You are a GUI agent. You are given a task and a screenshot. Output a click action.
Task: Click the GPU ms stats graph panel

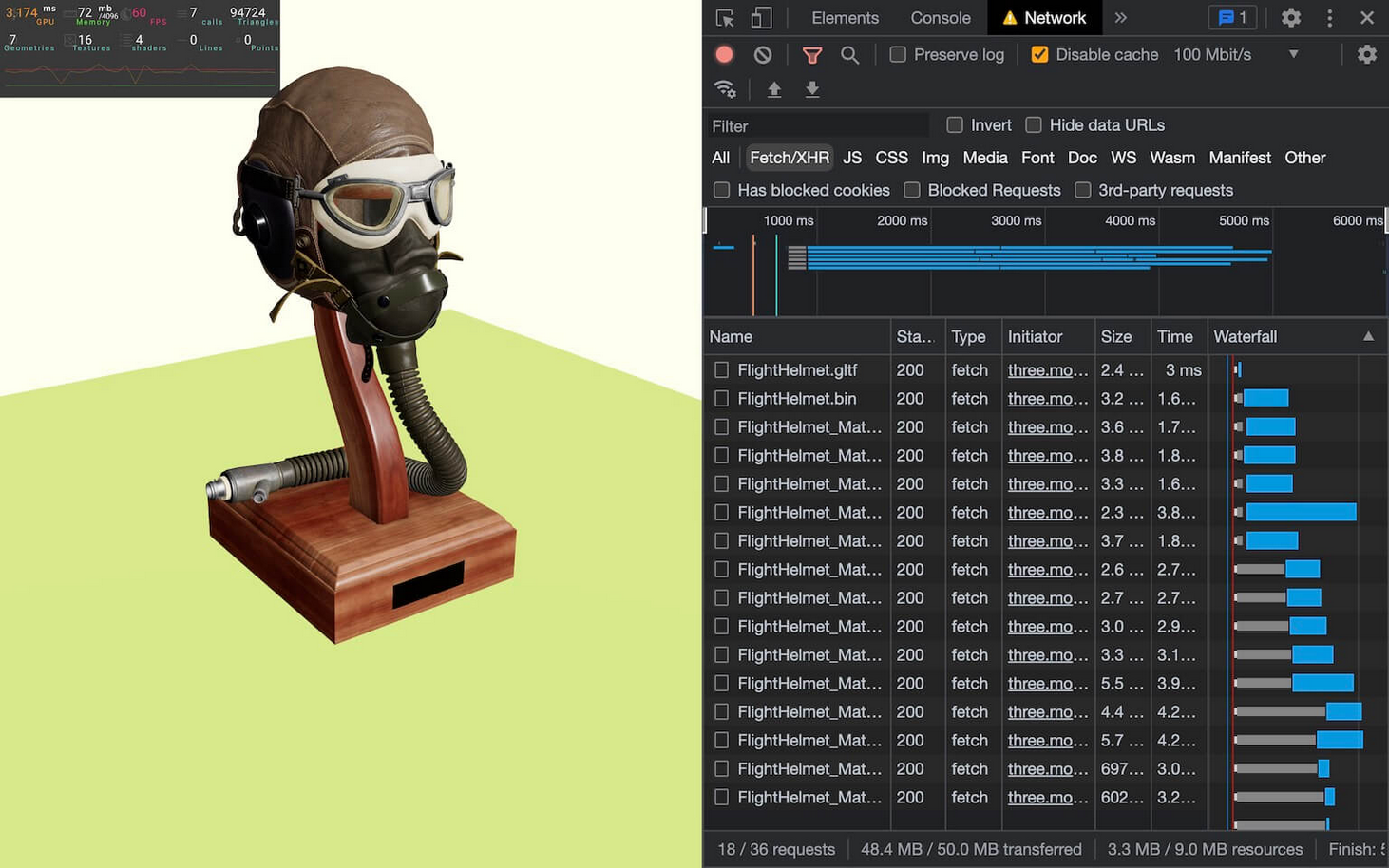(140, 47)
